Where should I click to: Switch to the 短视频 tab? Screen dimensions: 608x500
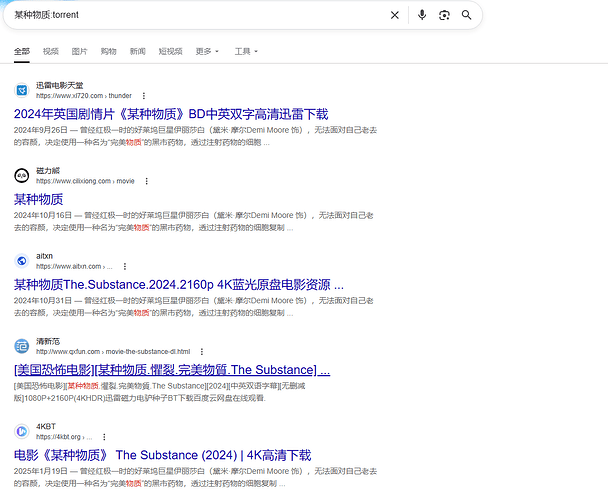[170, 51]
